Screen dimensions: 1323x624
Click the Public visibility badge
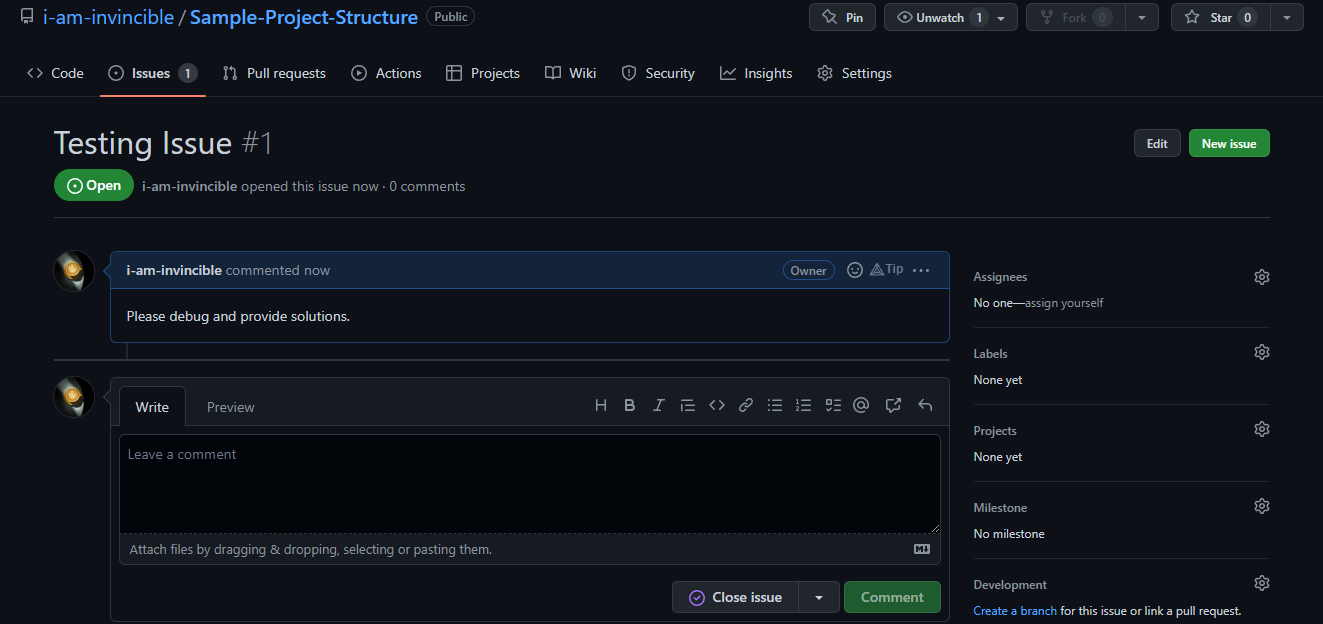coord(451,17)
